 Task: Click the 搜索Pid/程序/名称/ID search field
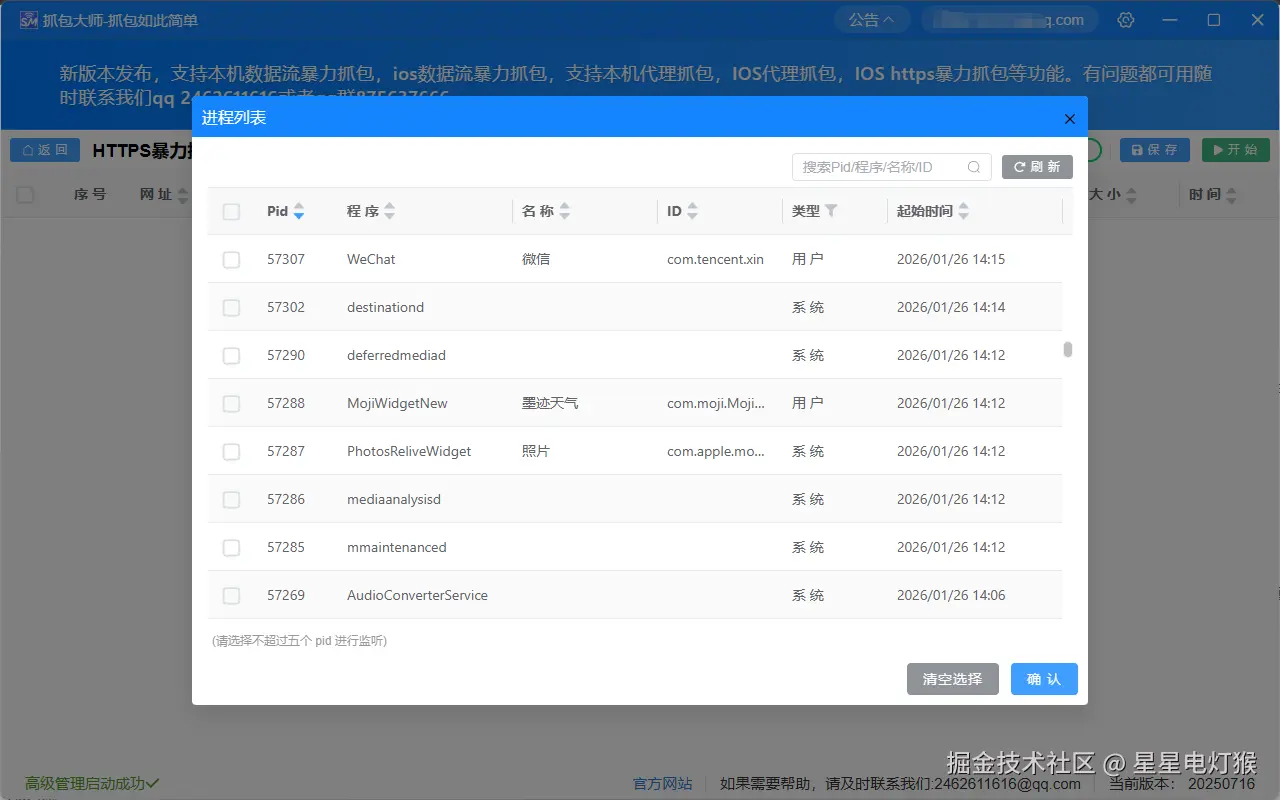(x=880, y=167)
